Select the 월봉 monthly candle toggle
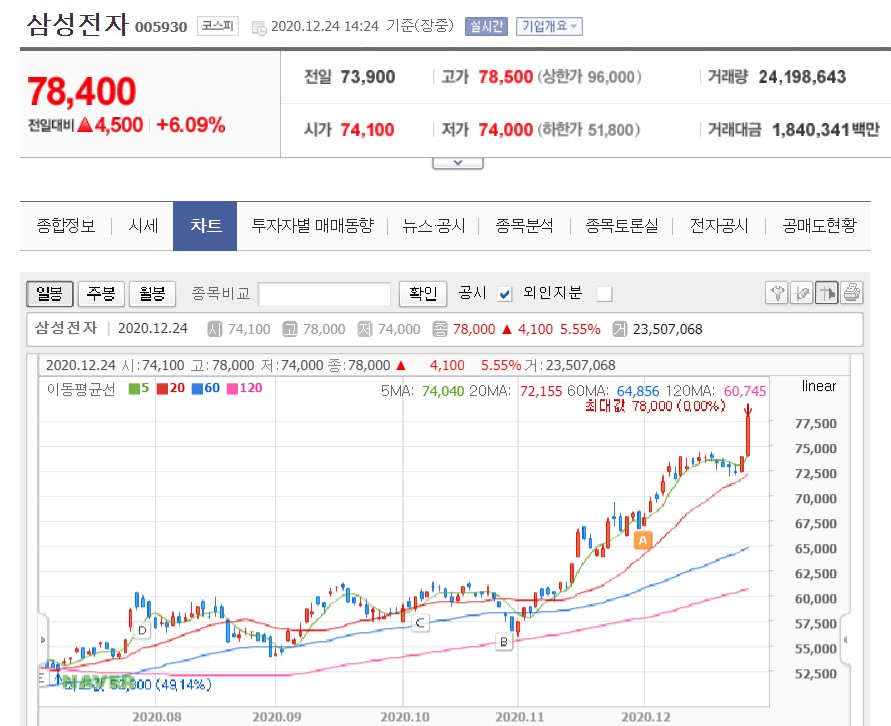The width and height of the screenshot is (891, 726). pyautogui.click(x=152, y=294)
